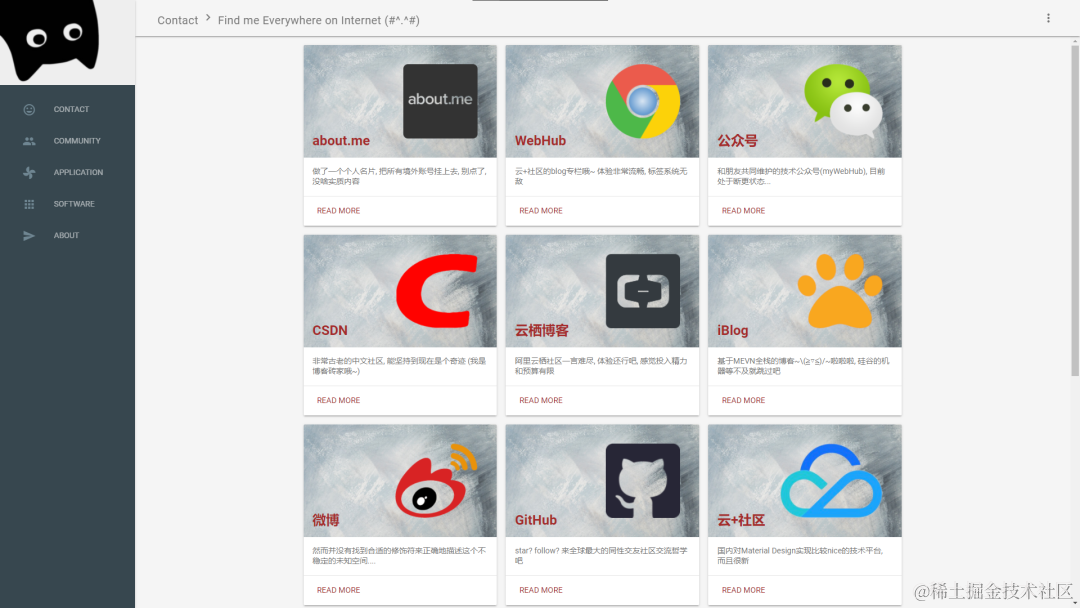The height and width of the screenshot is (608, 1080).
Task: Click the WeChat logo on 公众号 card
Action: click(843, 101)
